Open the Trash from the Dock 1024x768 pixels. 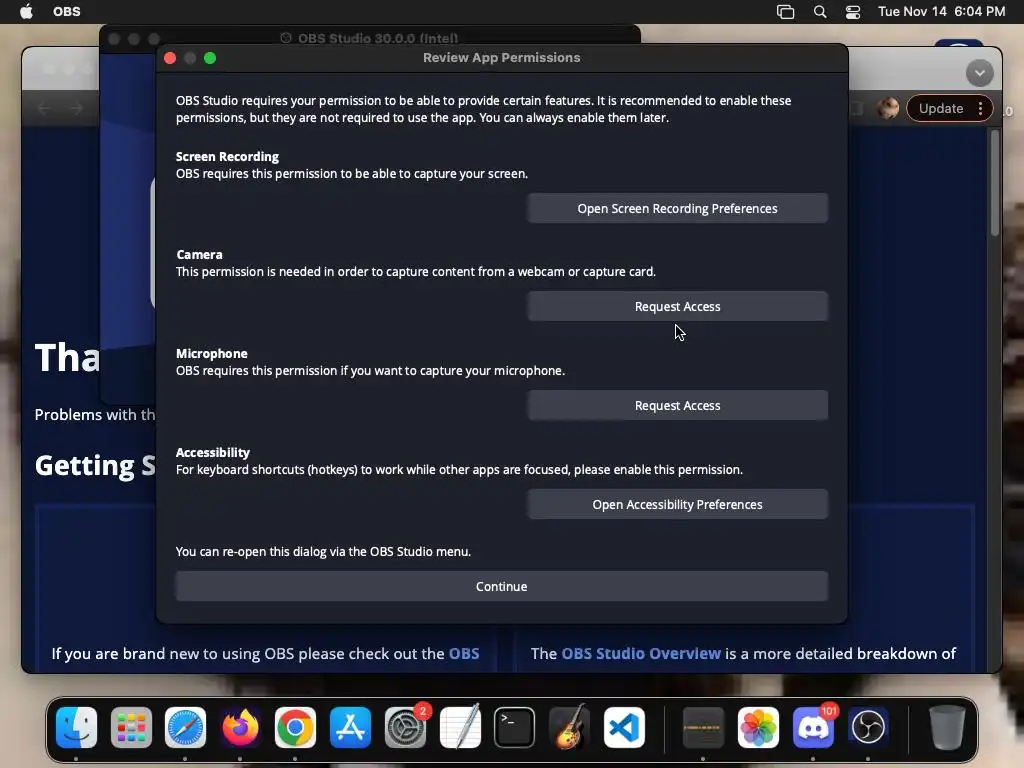coord(947,727)
